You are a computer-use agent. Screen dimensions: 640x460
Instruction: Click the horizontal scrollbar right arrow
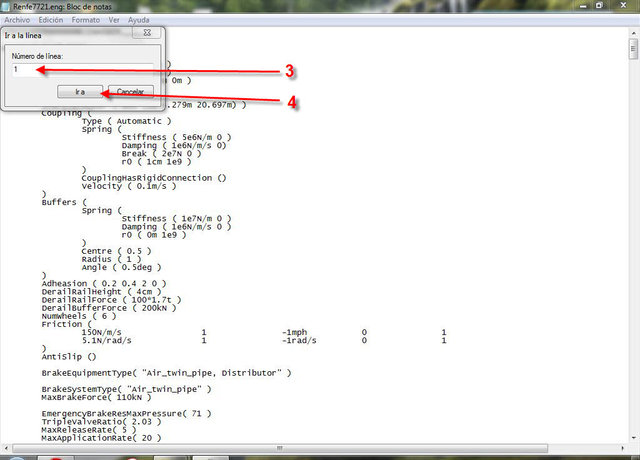click(x=621, y=446)
